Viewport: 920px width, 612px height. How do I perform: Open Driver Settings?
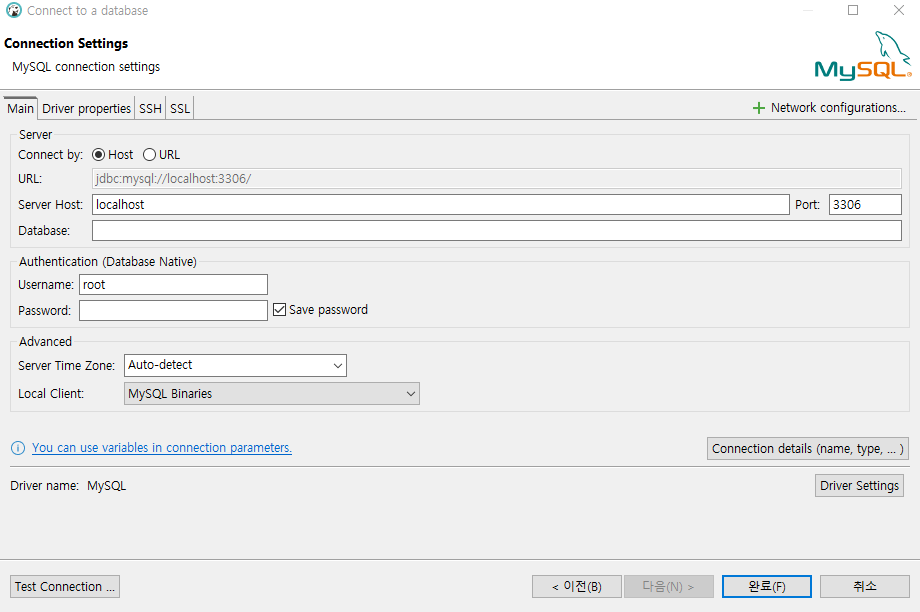859,485
